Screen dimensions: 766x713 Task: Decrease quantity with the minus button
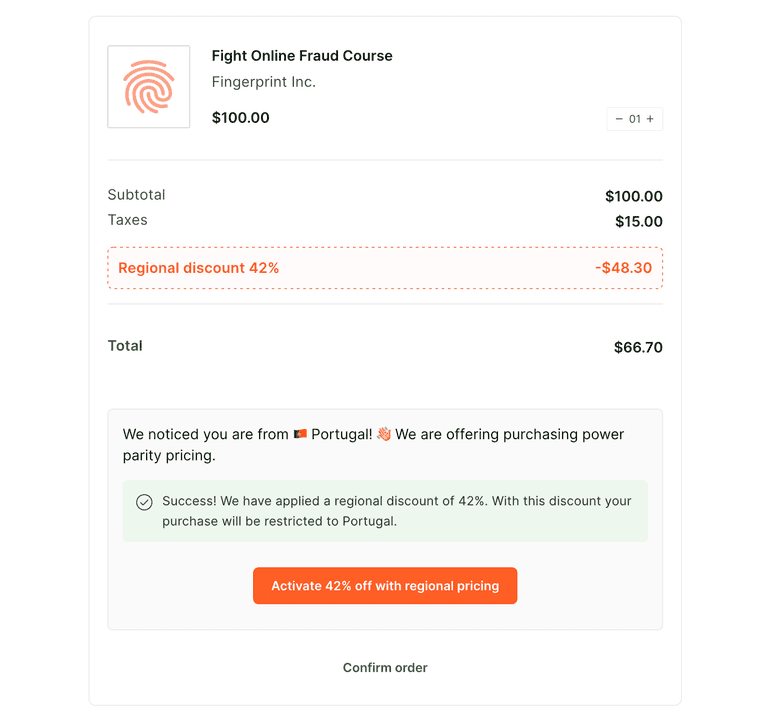tap(619, 119)
